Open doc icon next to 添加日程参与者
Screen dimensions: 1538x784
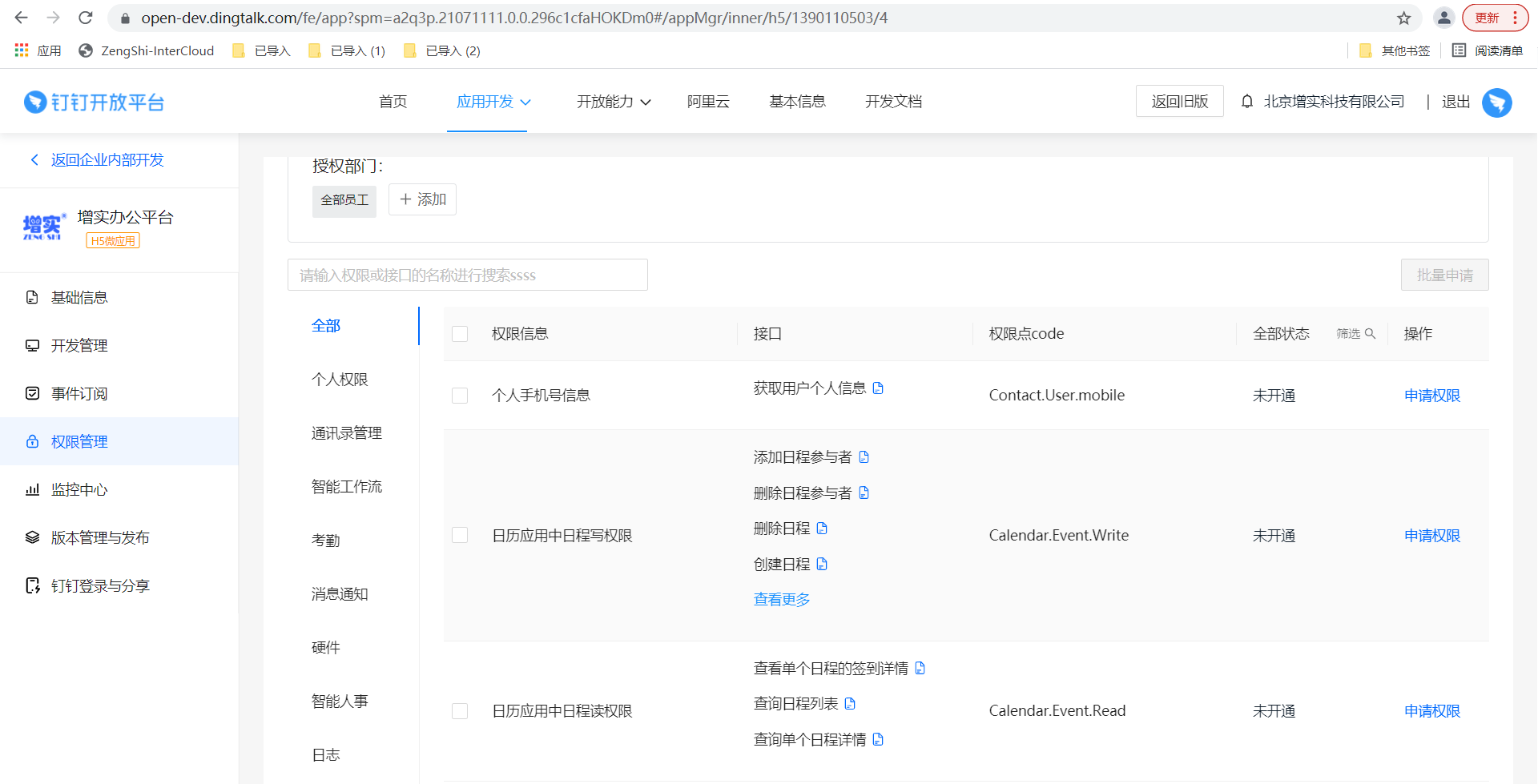click(x=864, y=457)
